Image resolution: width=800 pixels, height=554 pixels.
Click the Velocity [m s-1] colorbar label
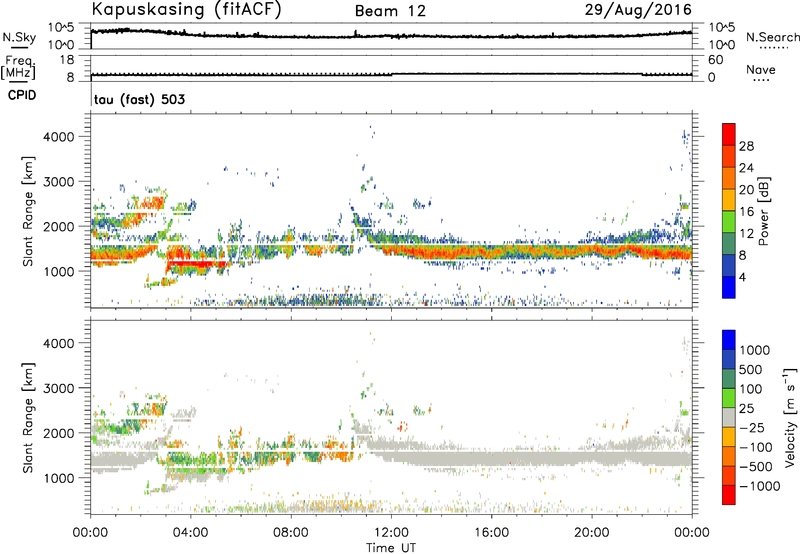(x=790, y=417)
